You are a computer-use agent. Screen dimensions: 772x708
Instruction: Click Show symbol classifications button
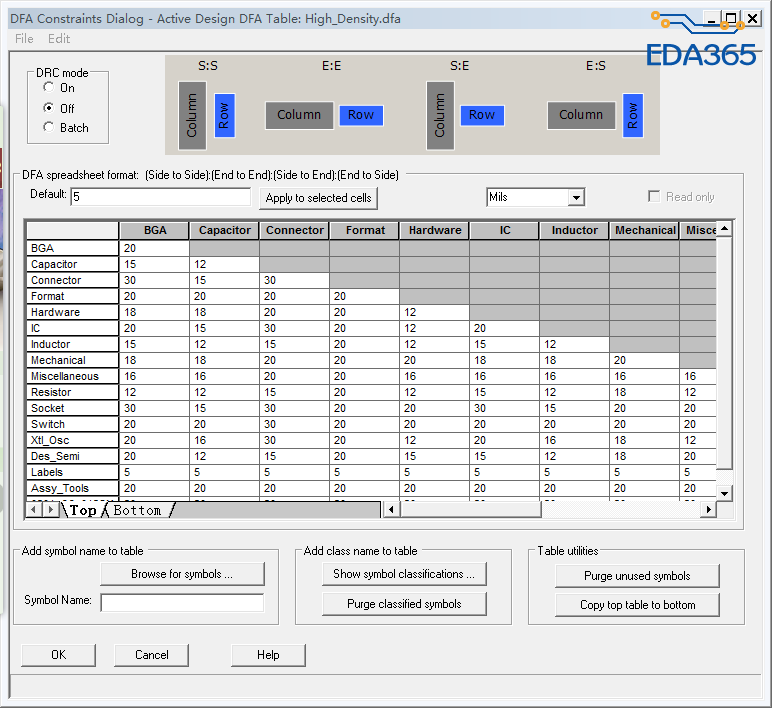404,574
